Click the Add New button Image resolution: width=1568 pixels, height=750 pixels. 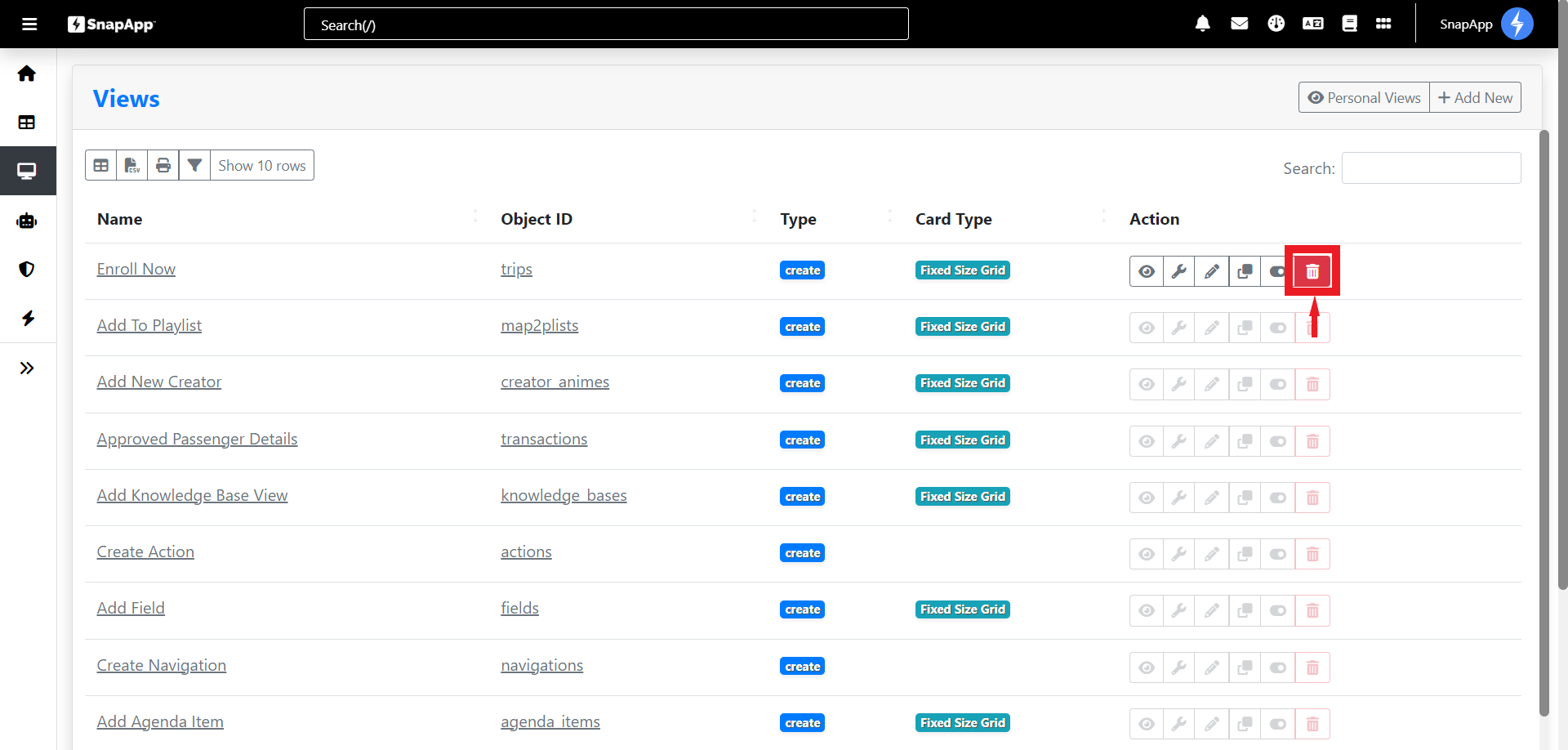(x=1475, y=97)
